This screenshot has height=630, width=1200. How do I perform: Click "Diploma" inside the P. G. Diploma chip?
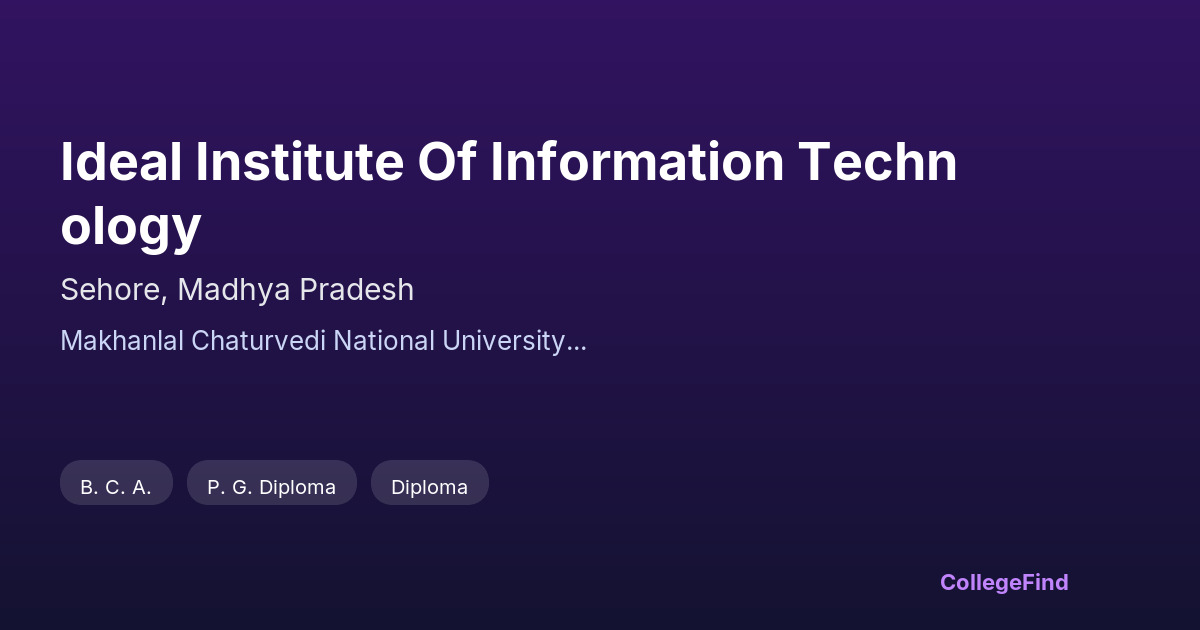(297, 487)
